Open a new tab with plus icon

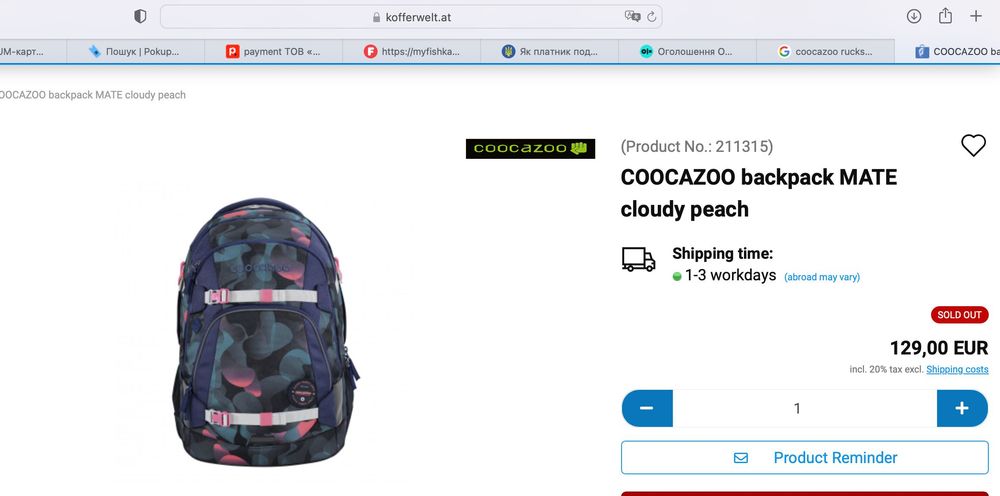tap(976, 17)
